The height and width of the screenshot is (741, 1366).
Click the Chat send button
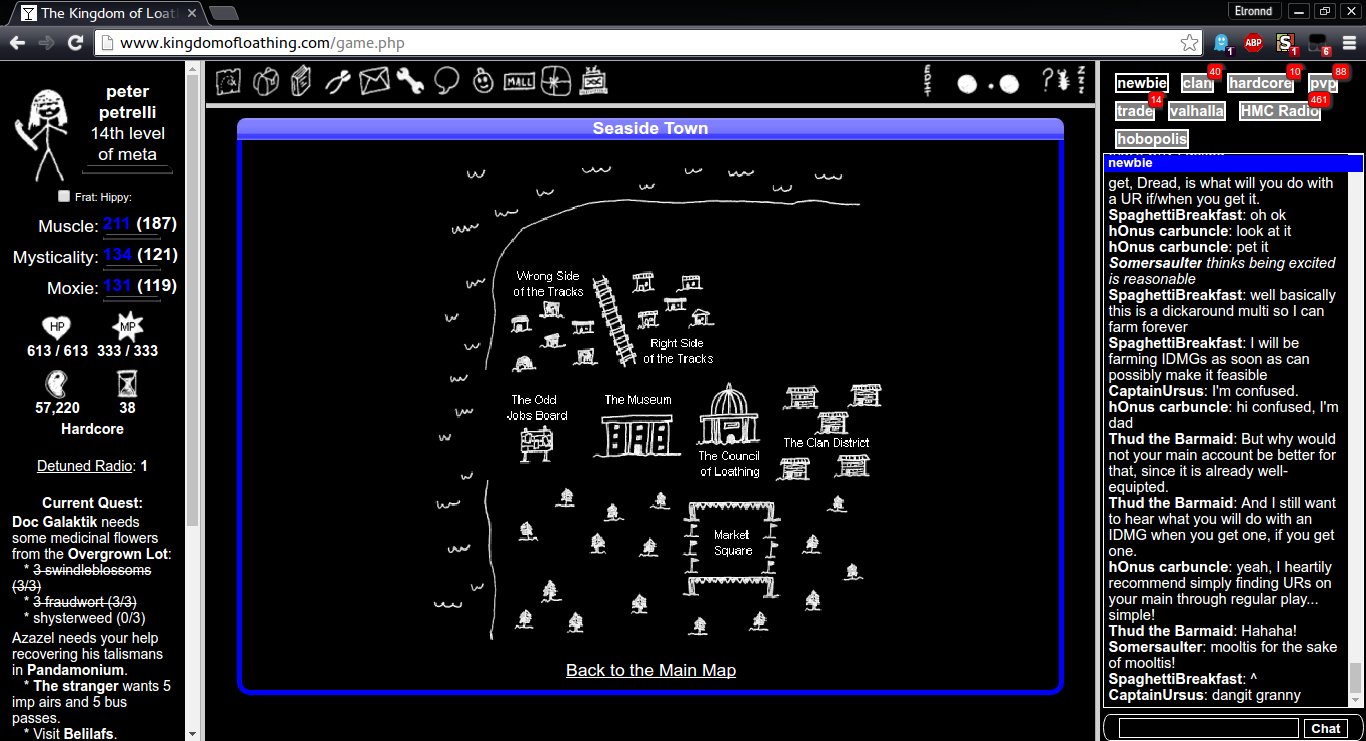[x=1326, y=728]
